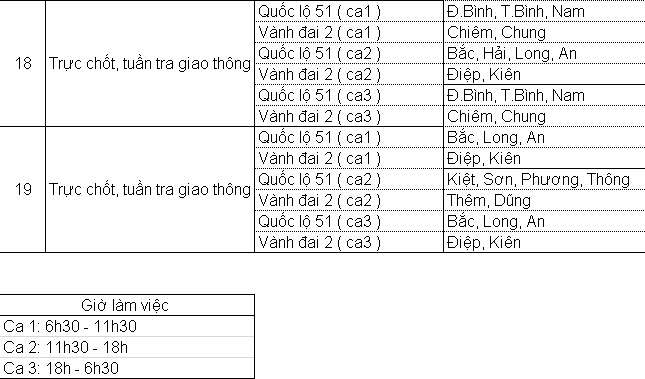Select the cell containing number 18
The height and width of the screenshot is (379, 645).
(x=23, y=63)
